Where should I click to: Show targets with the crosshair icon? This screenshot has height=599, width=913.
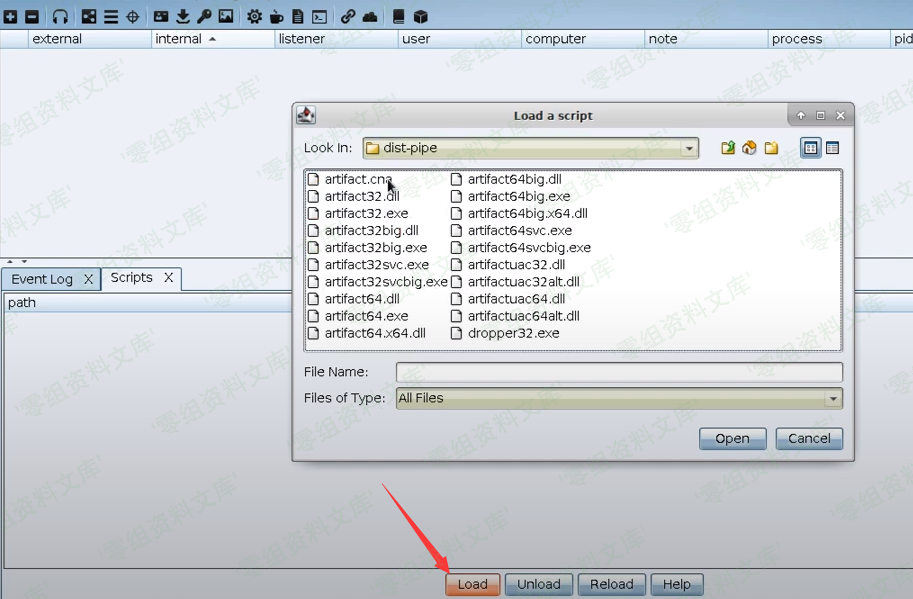coord(132,16)
